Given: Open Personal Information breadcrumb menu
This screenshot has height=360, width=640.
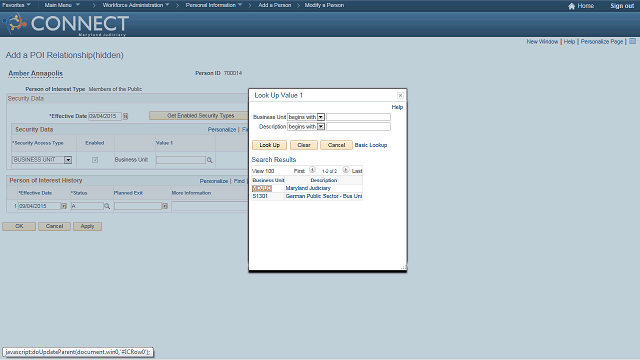Looking at the screenshot, I should (x=214, y=5).
